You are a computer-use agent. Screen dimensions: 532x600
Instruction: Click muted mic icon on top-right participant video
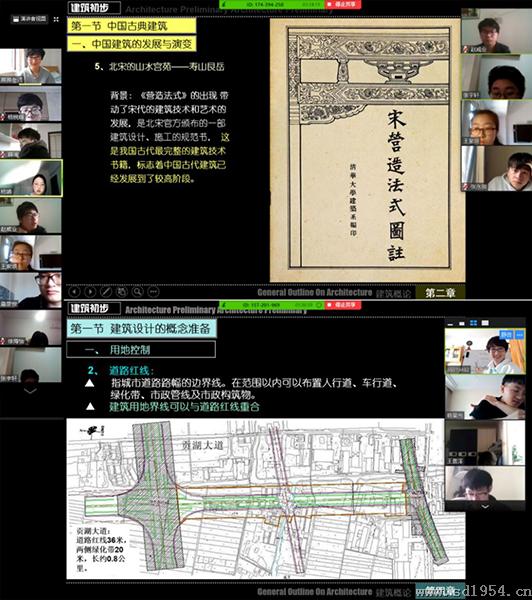466,49
